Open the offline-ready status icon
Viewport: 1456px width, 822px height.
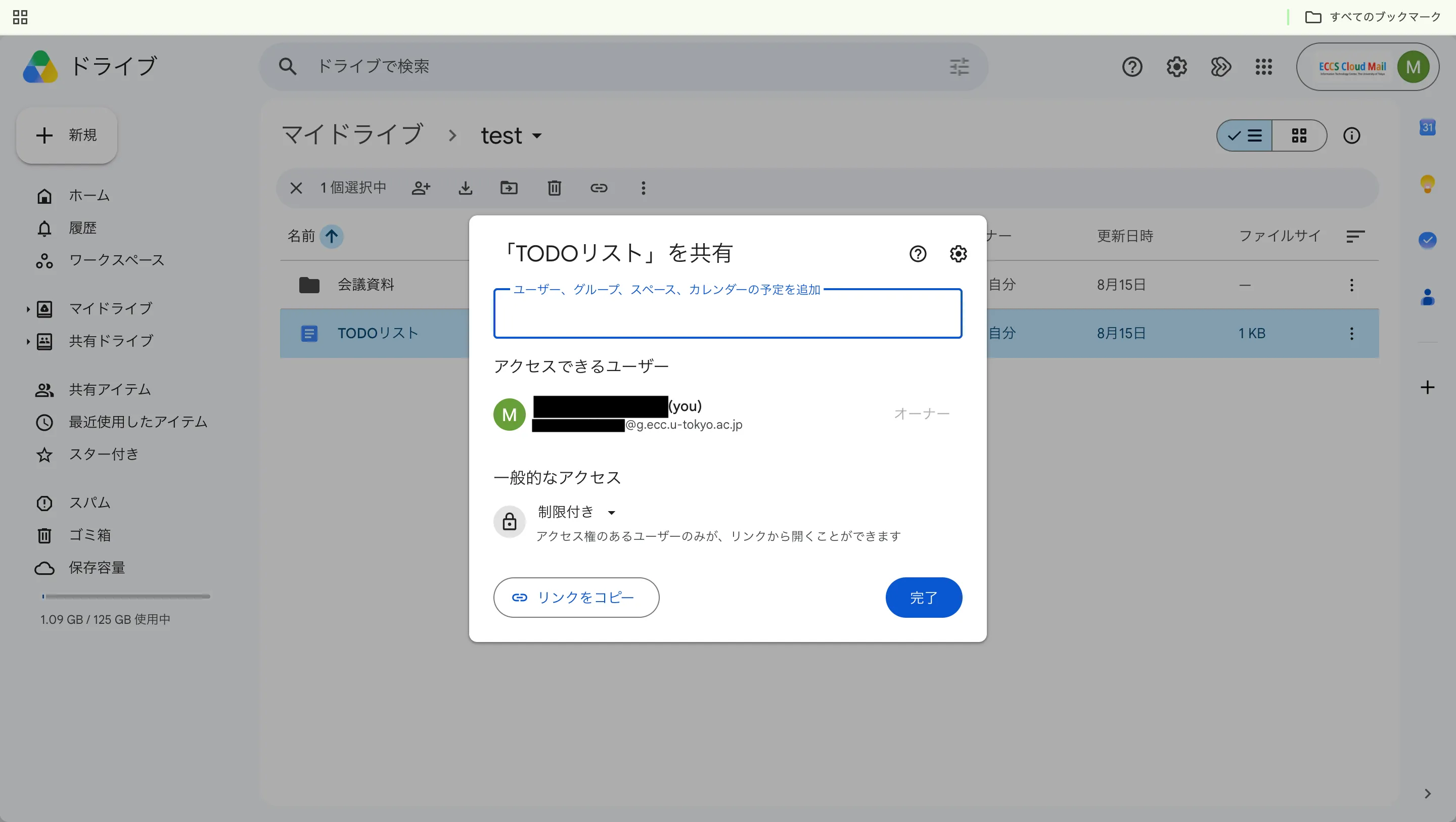point(1220,67)
